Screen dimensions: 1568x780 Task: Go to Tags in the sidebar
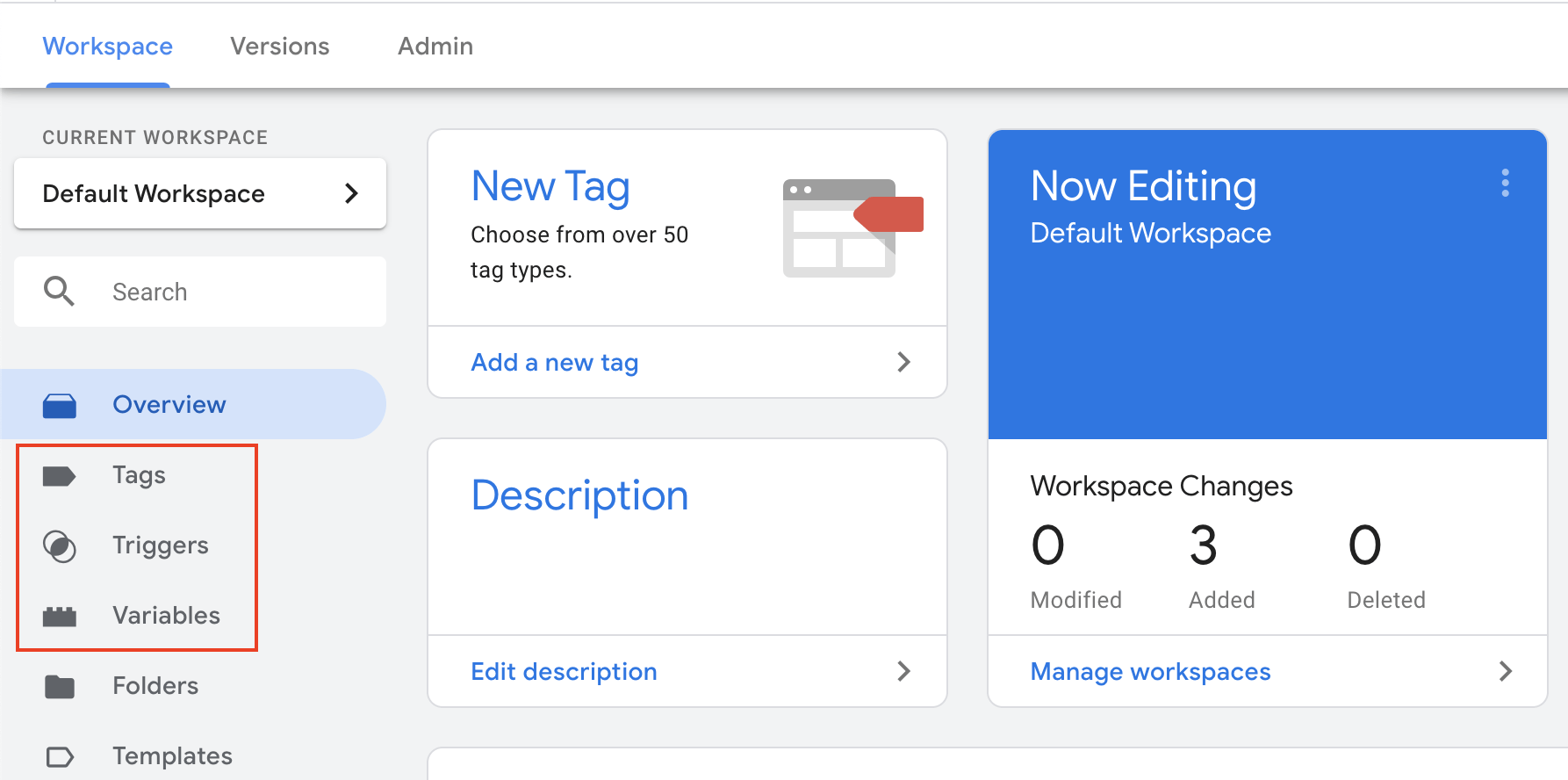click(x=139, y=475)
